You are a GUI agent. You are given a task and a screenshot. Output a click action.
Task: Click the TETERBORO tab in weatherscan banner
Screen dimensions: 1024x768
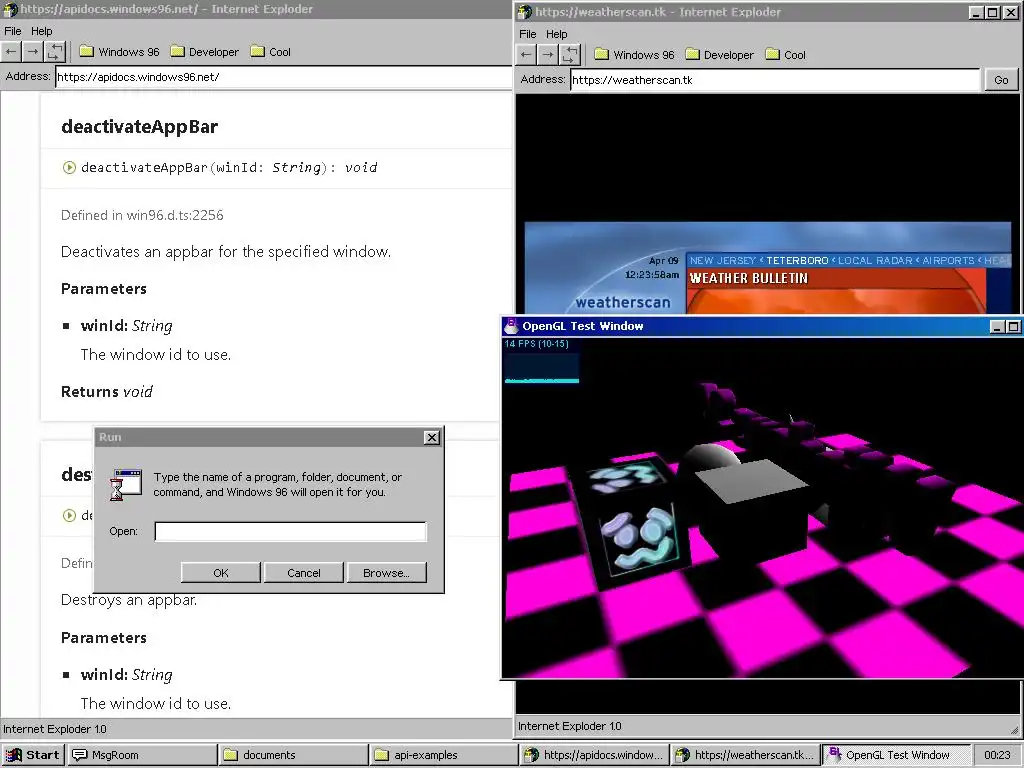(797, 261)
